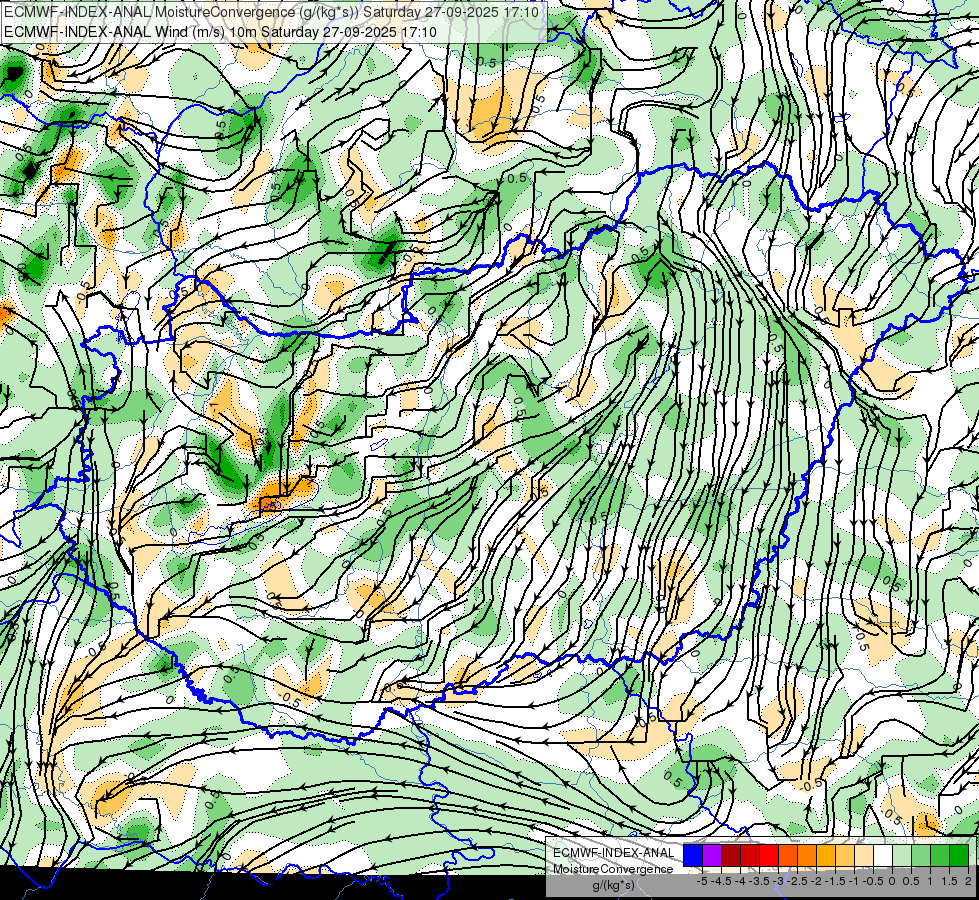This screenshot has height=900, width=979.
Task: Click the purple legend color swatch
Action: pos(712,855)
